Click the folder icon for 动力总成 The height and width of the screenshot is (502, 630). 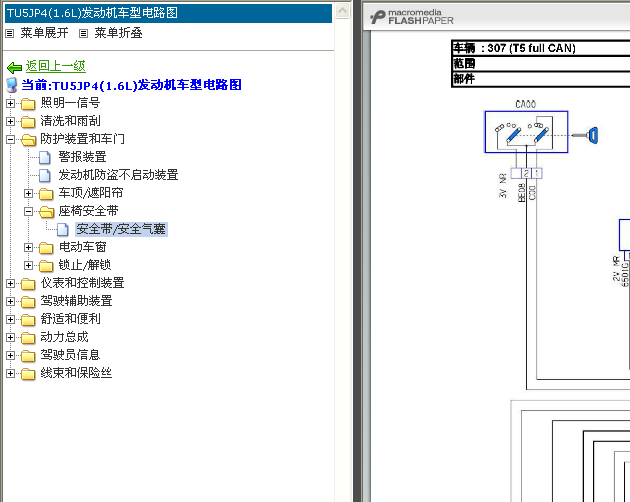coord(28,338)
